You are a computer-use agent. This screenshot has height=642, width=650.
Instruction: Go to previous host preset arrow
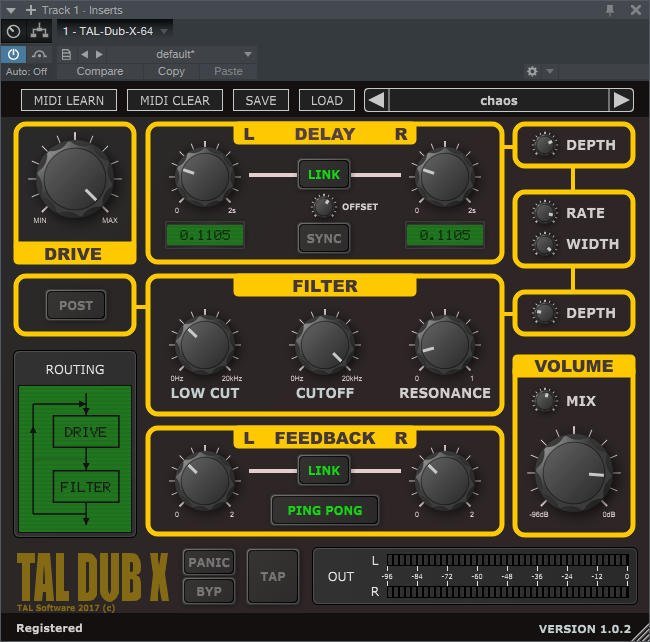(x=85, y=54)
